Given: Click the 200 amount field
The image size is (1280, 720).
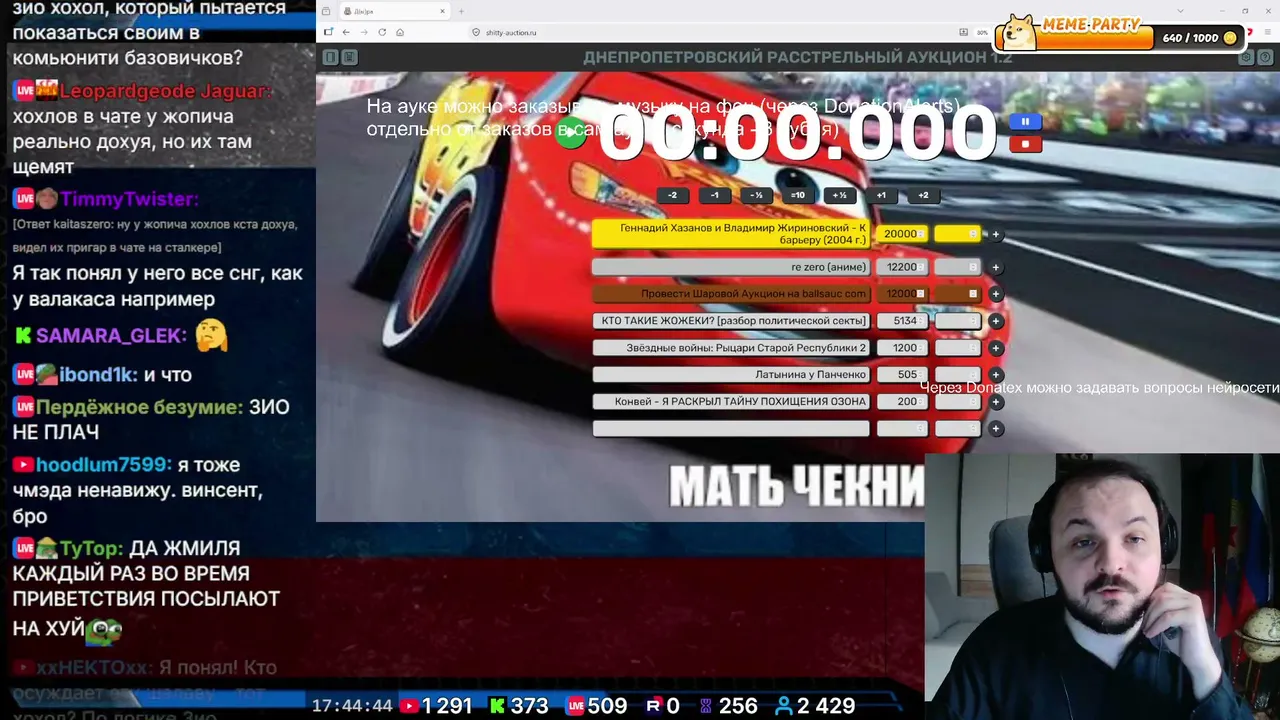Looking at the screenshot, I should [x=902, y=402].
